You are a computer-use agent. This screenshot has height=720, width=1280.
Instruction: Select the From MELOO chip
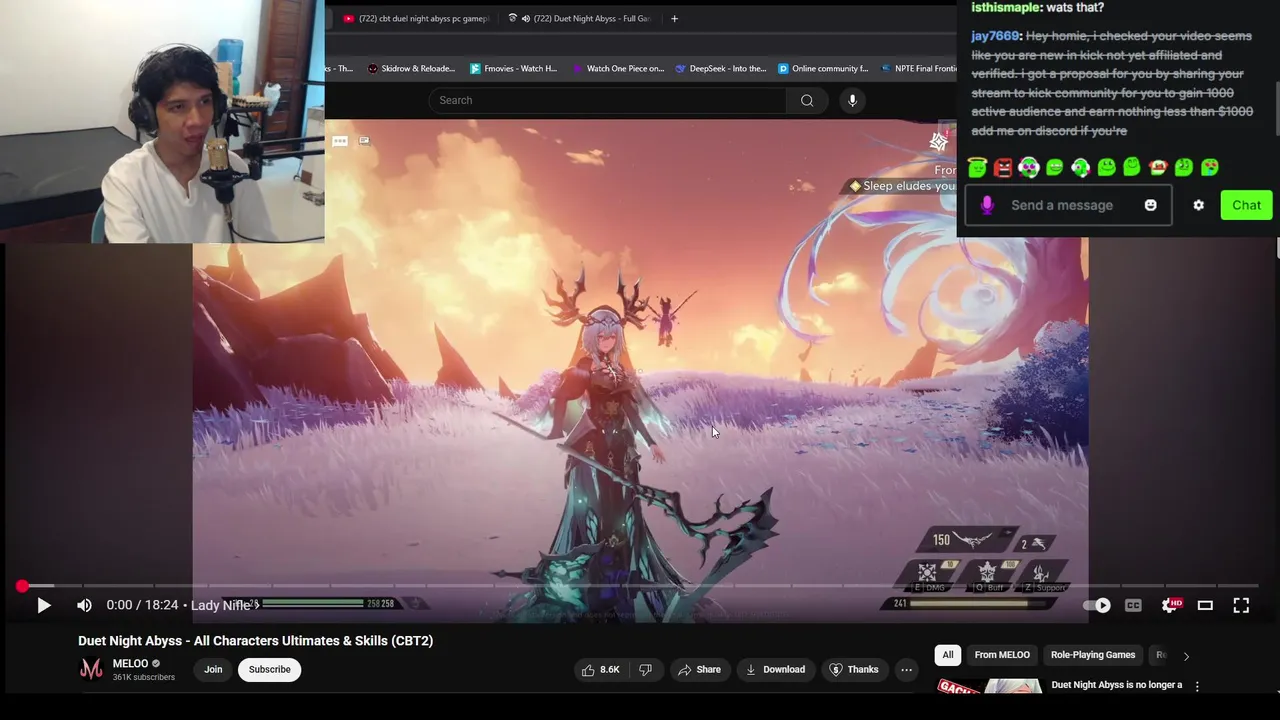[1002, 655]
